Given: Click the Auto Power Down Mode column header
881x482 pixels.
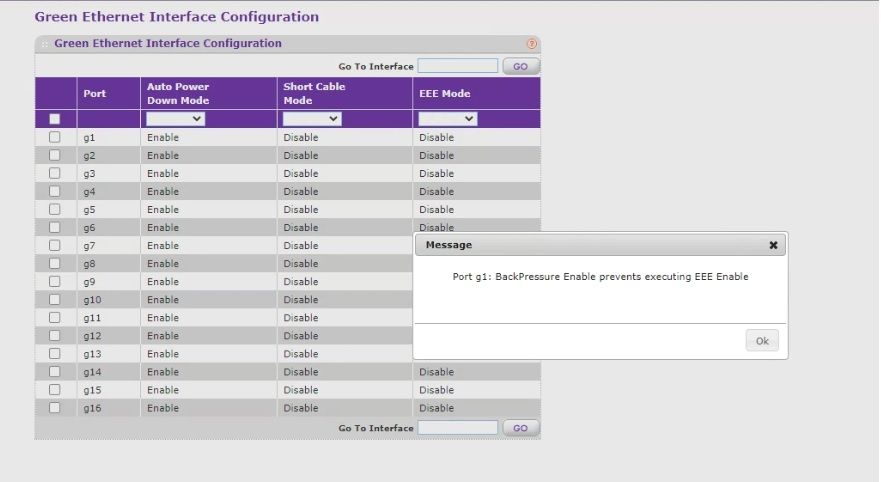Looking at the screenshot, I should (x=178, y=93).
